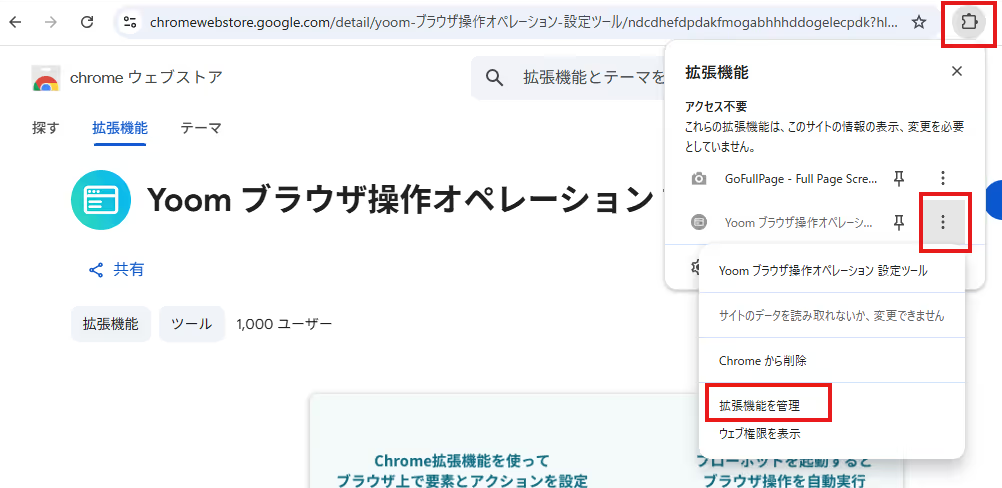Switch to the テーマ tab
Image resolution: width=1002 pixels, height=488 pixels.
[201, 128]
